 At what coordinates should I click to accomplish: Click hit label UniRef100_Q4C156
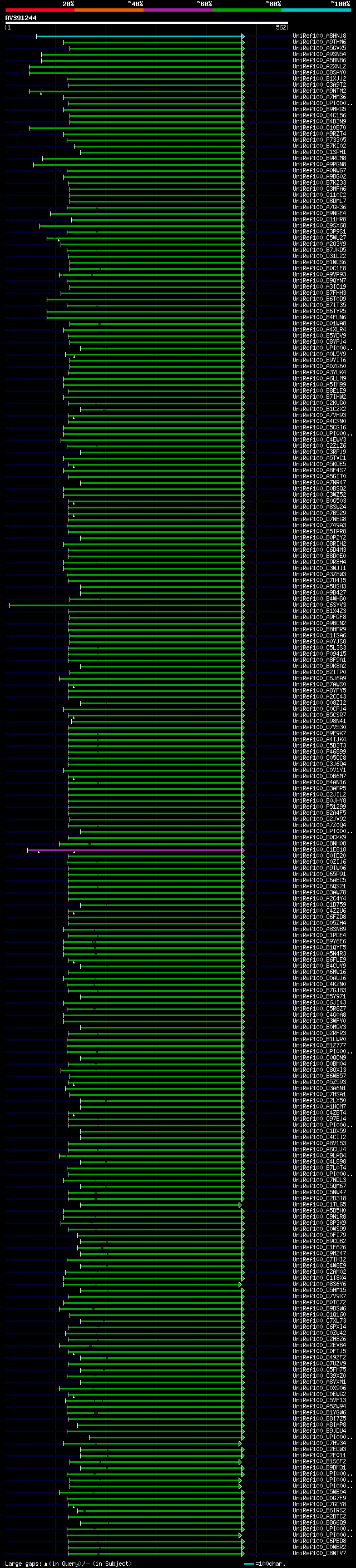pyautogui.click(x=319, y=116)
